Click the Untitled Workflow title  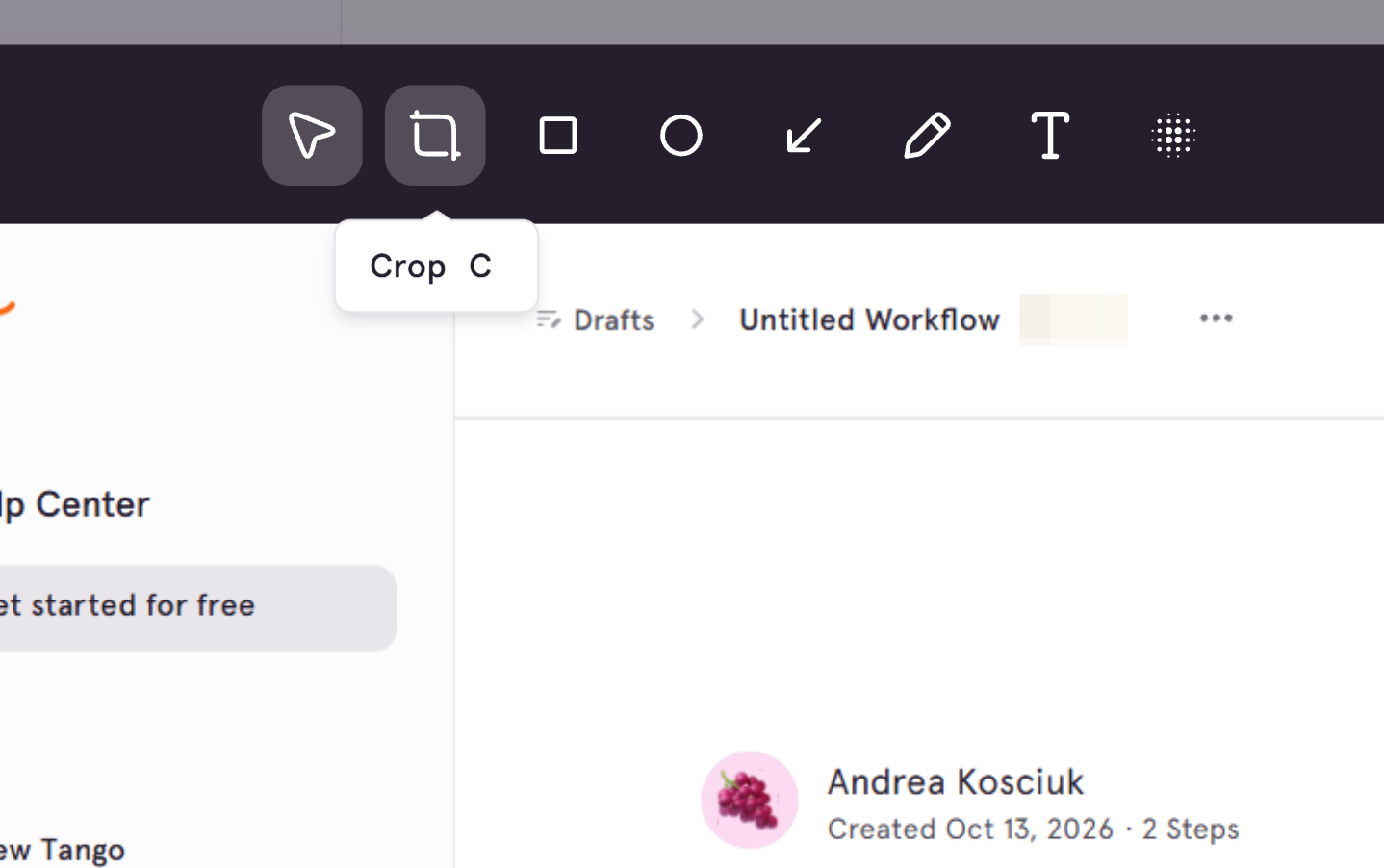[869, 319]
